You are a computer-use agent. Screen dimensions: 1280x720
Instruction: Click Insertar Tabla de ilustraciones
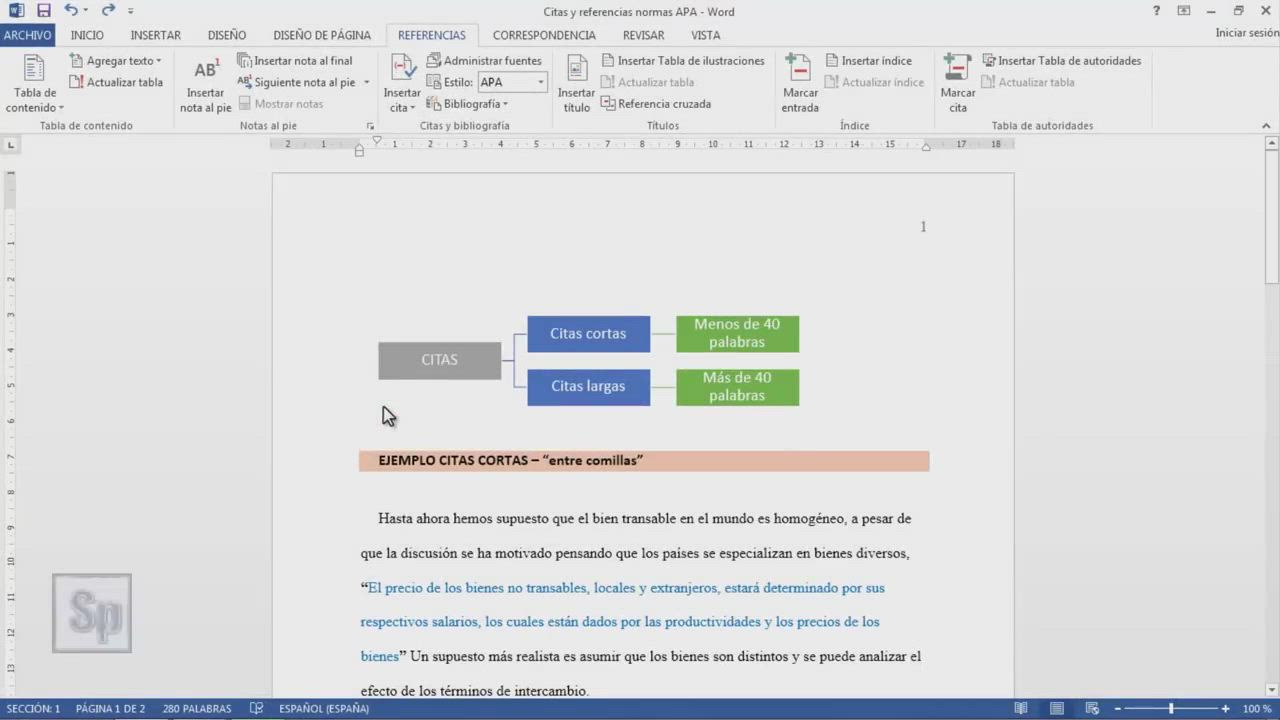tap(682, 61)
